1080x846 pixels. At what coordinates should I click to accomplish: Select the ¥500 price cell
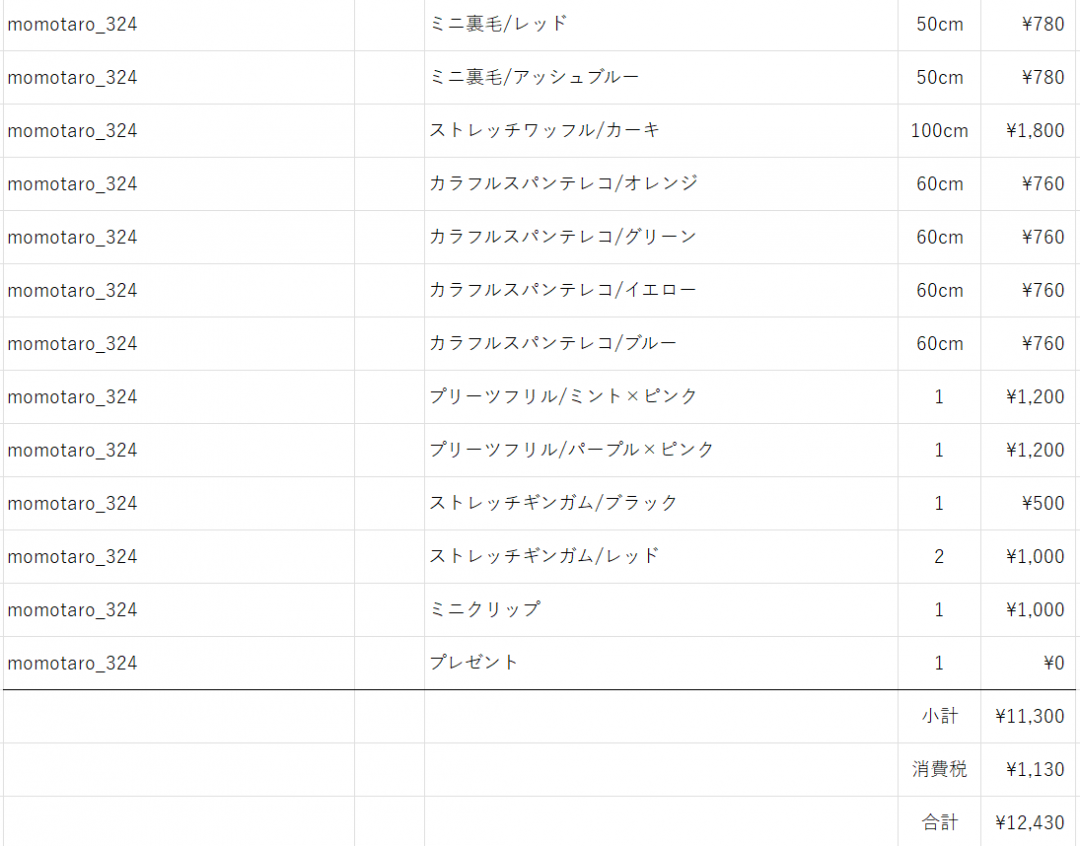[1043, 503]
